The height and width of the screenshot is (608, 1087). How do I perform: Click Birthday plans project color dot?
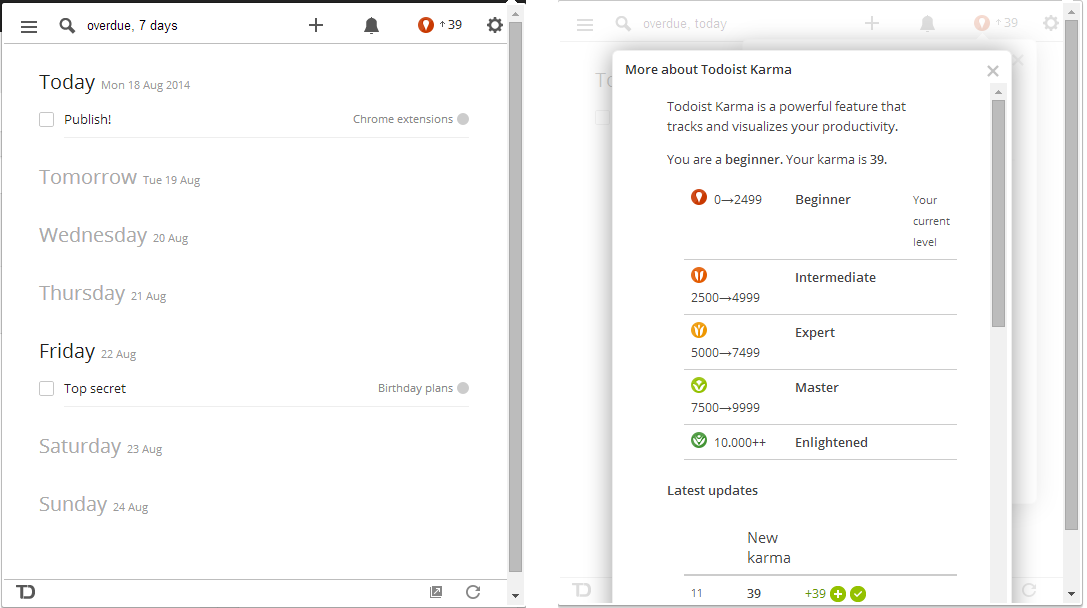point(463,388)
